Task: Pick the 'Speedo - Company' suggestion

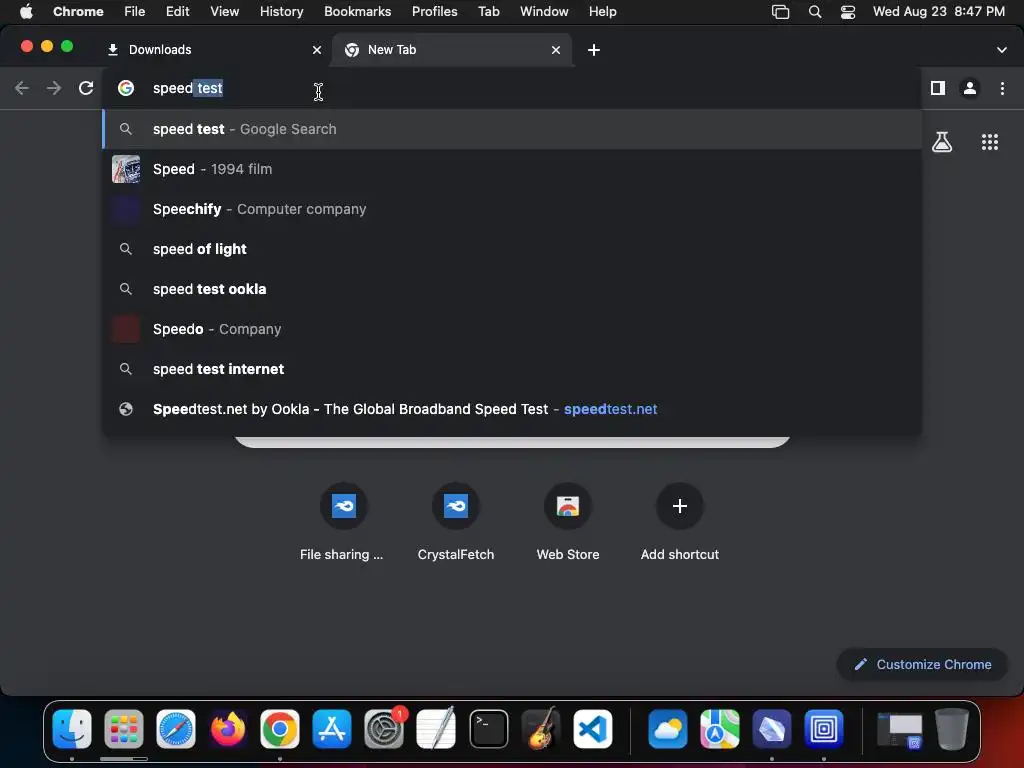Action: 512,329
